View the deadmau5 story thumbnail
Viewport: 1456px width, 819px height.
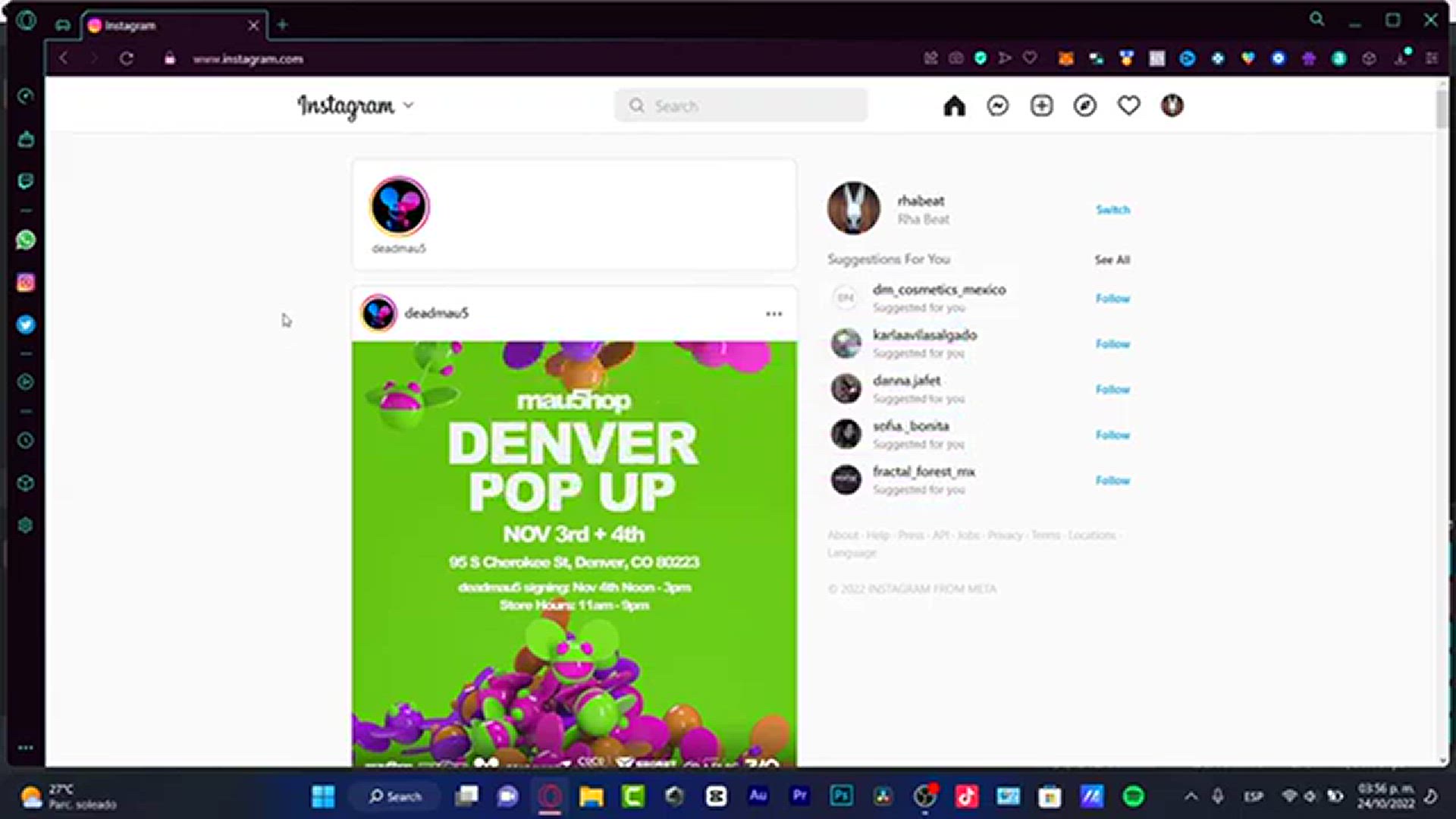398,206
